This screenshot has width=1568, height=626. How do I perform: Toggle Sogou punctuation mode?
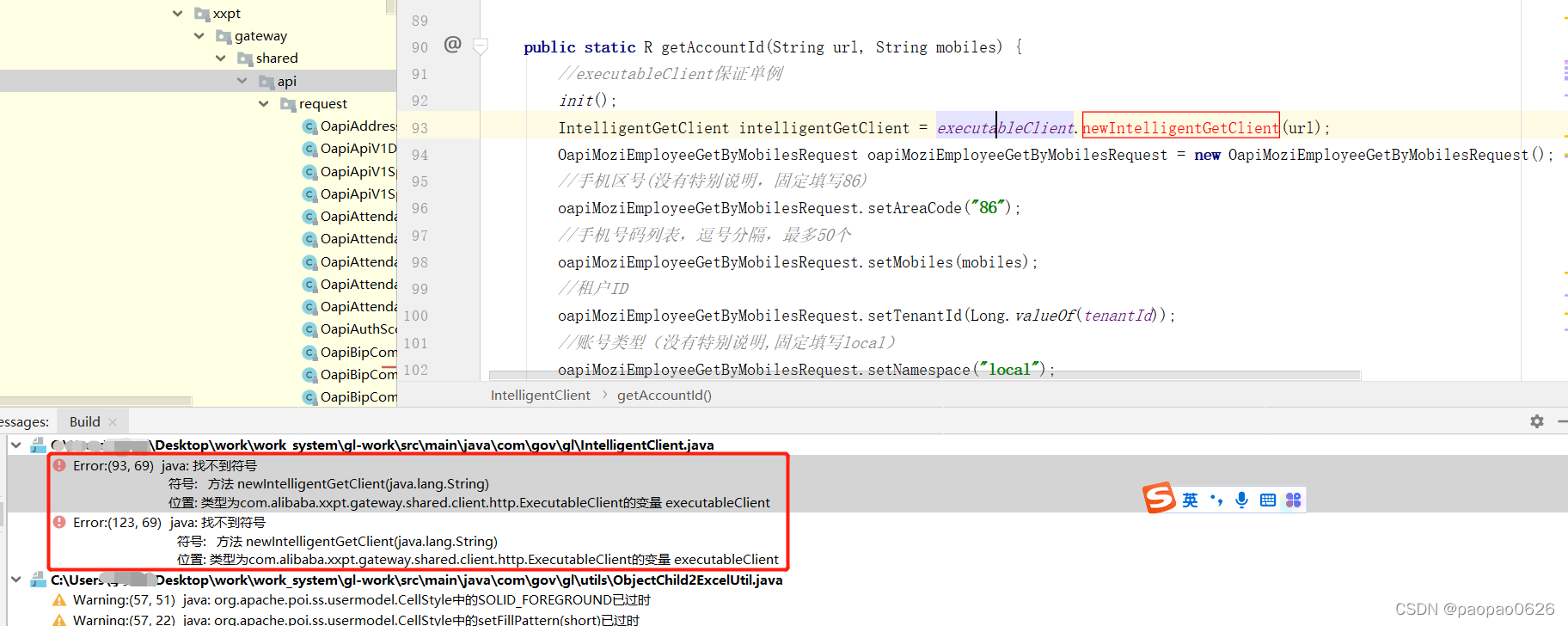(x=1216, y=500)
